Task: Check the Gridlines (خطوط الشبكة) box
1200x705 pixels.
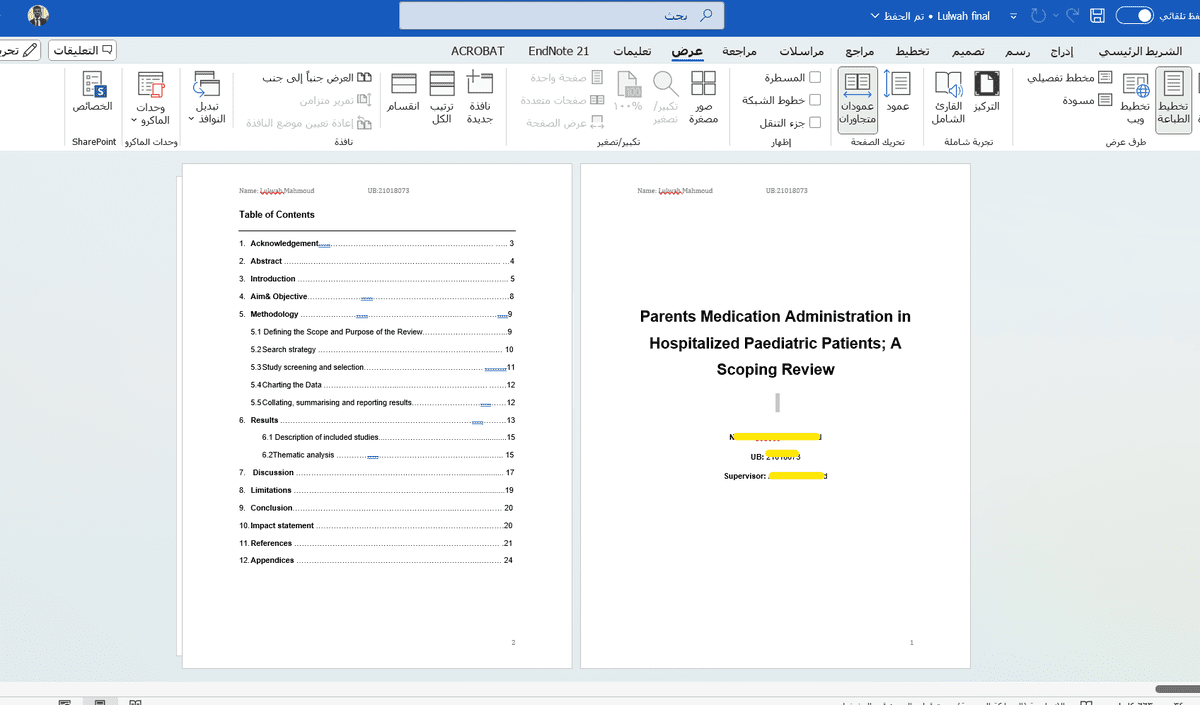Action: [814, 100]
